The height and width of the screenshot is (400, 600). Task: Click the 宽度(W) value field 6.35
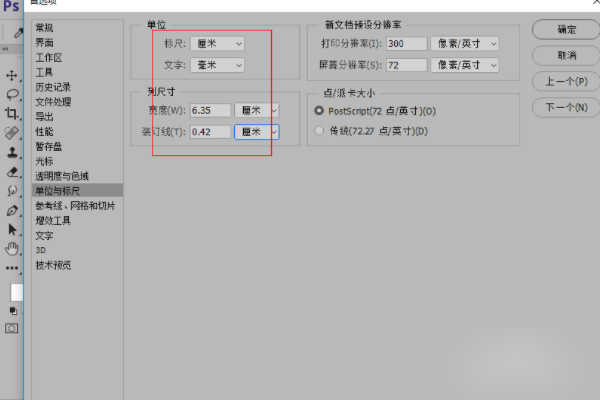coord(210,110)
